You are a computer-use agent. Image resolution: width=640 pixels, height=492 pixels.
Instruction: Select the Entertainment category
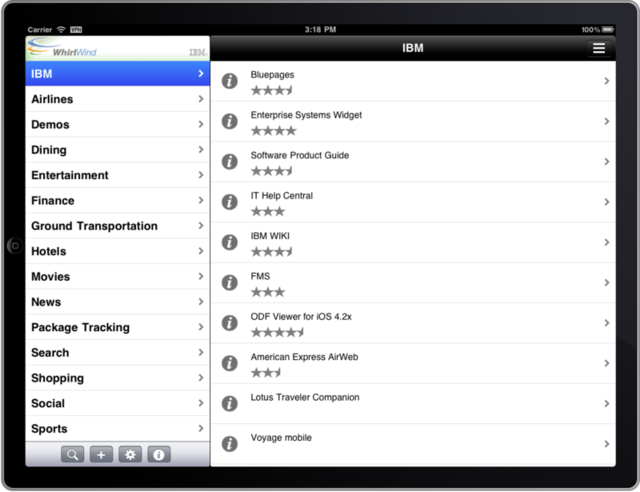click(118, 175)
